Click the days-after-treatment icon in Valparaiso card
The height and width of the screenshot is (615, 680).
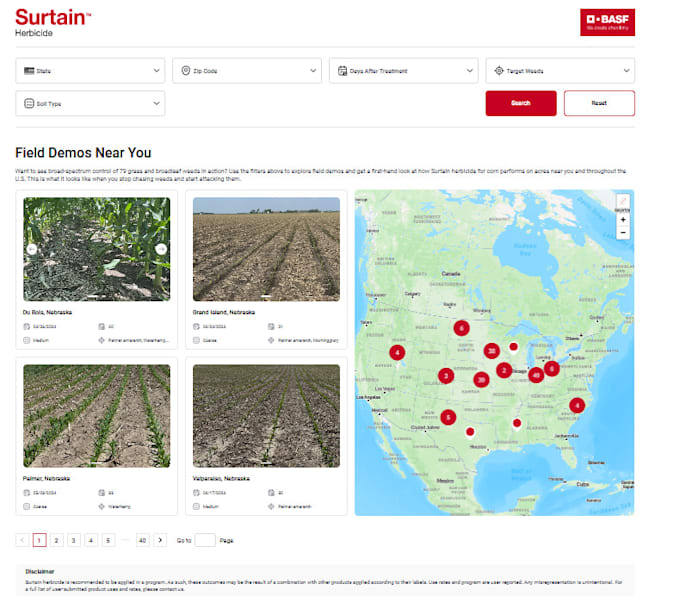point(271,493)
